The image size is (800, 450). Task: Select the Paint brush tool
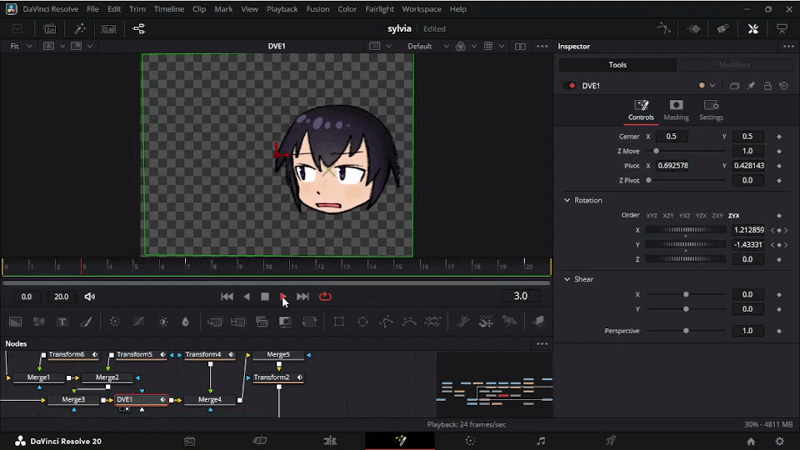tap(86, 322)
